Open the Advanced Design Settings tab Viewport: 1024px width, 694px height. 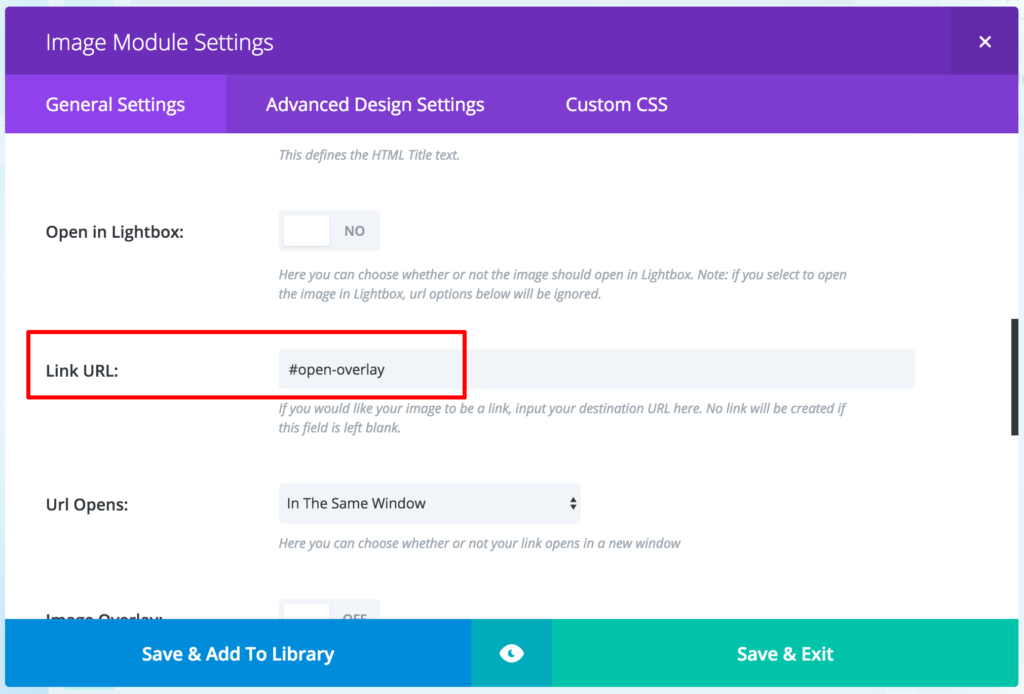375,104
